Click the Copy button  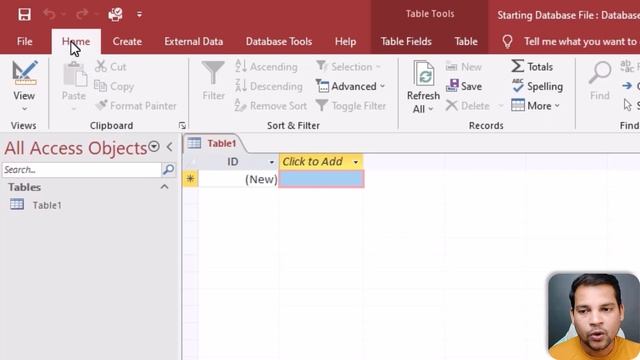click(x=114, y=86)
